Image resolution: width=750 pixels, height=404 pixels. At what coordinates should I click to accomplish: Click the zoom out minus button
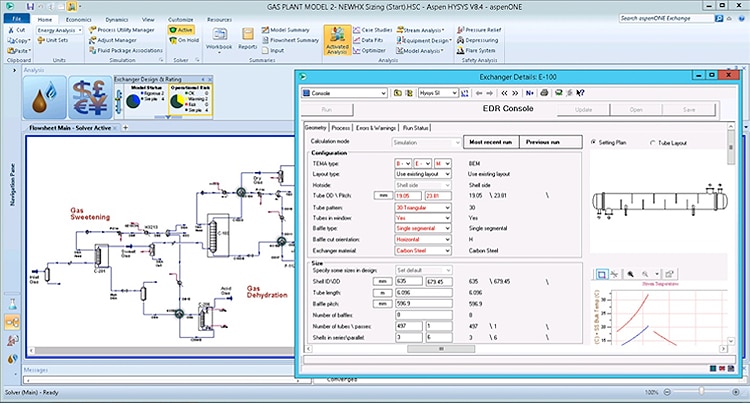[667, 392]
